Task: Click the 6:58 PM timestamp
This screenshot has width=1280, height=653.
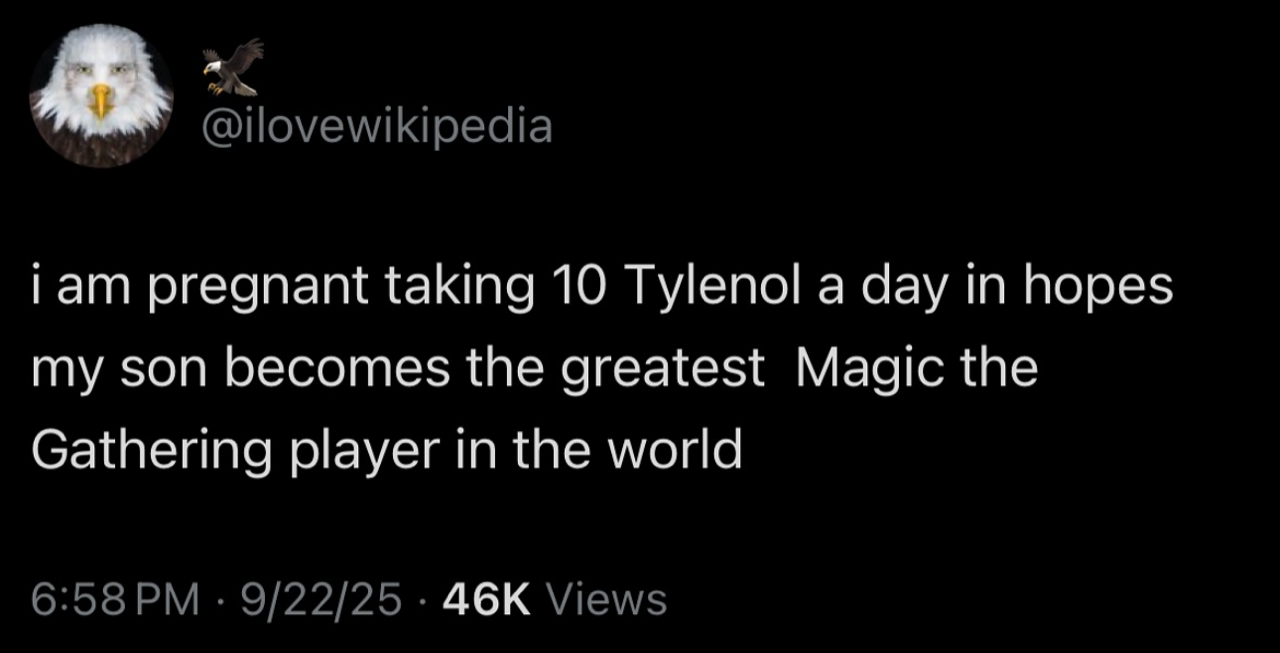Action: tap(115, 599)
